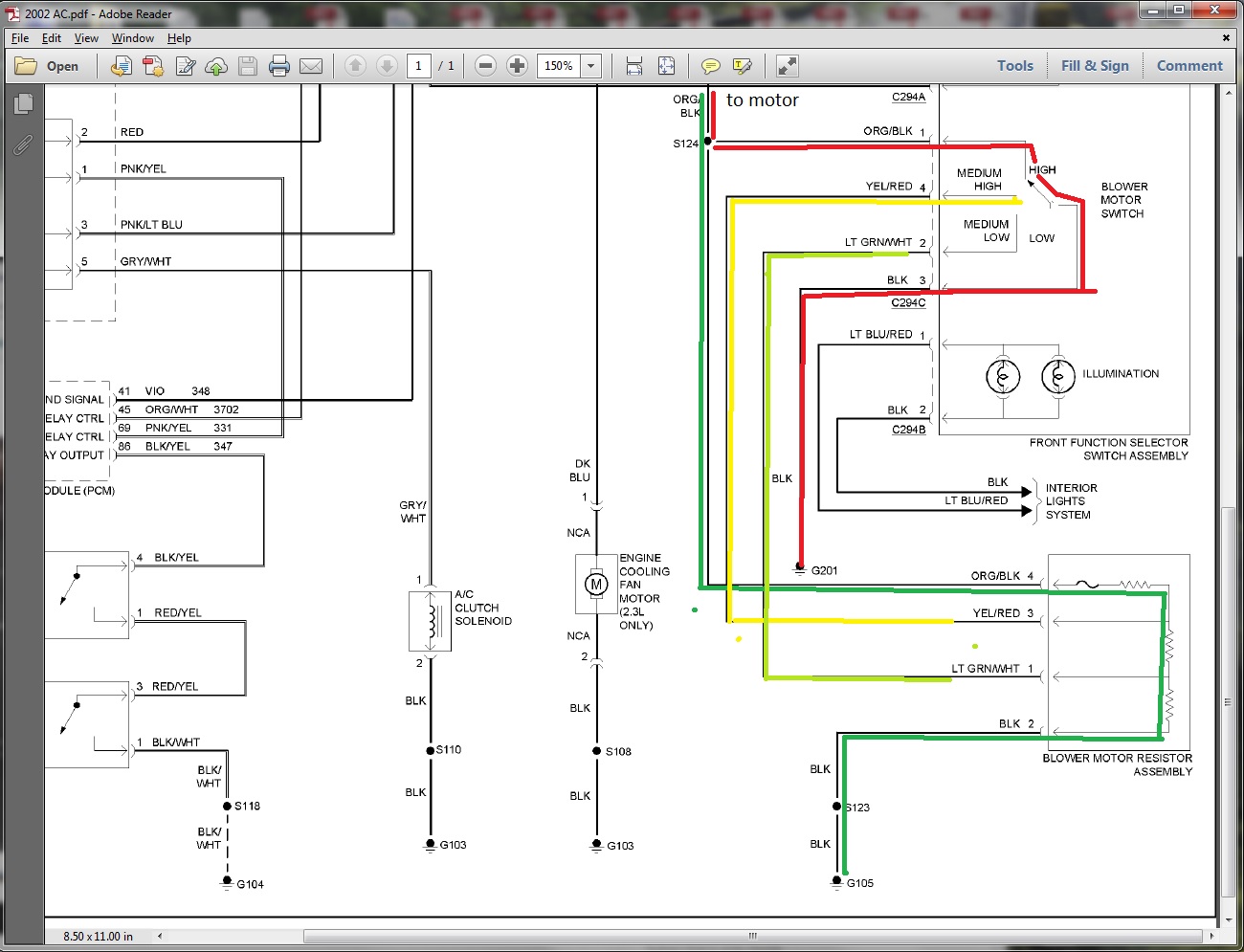This screenshot has width=1244, height=952.
Task: Click the email envelope icon
Action: (311, 66)
